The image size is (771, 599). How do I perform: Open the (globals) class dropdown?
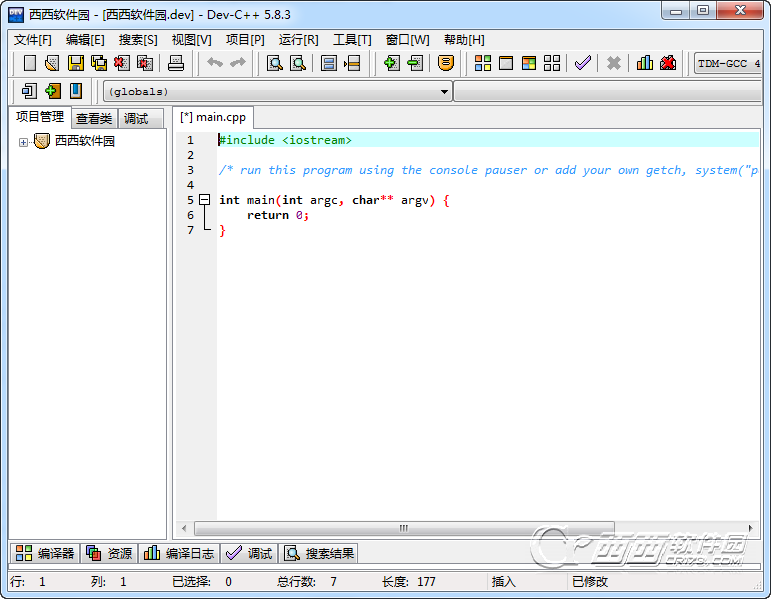pyautogui.click(x=278, y=92)
